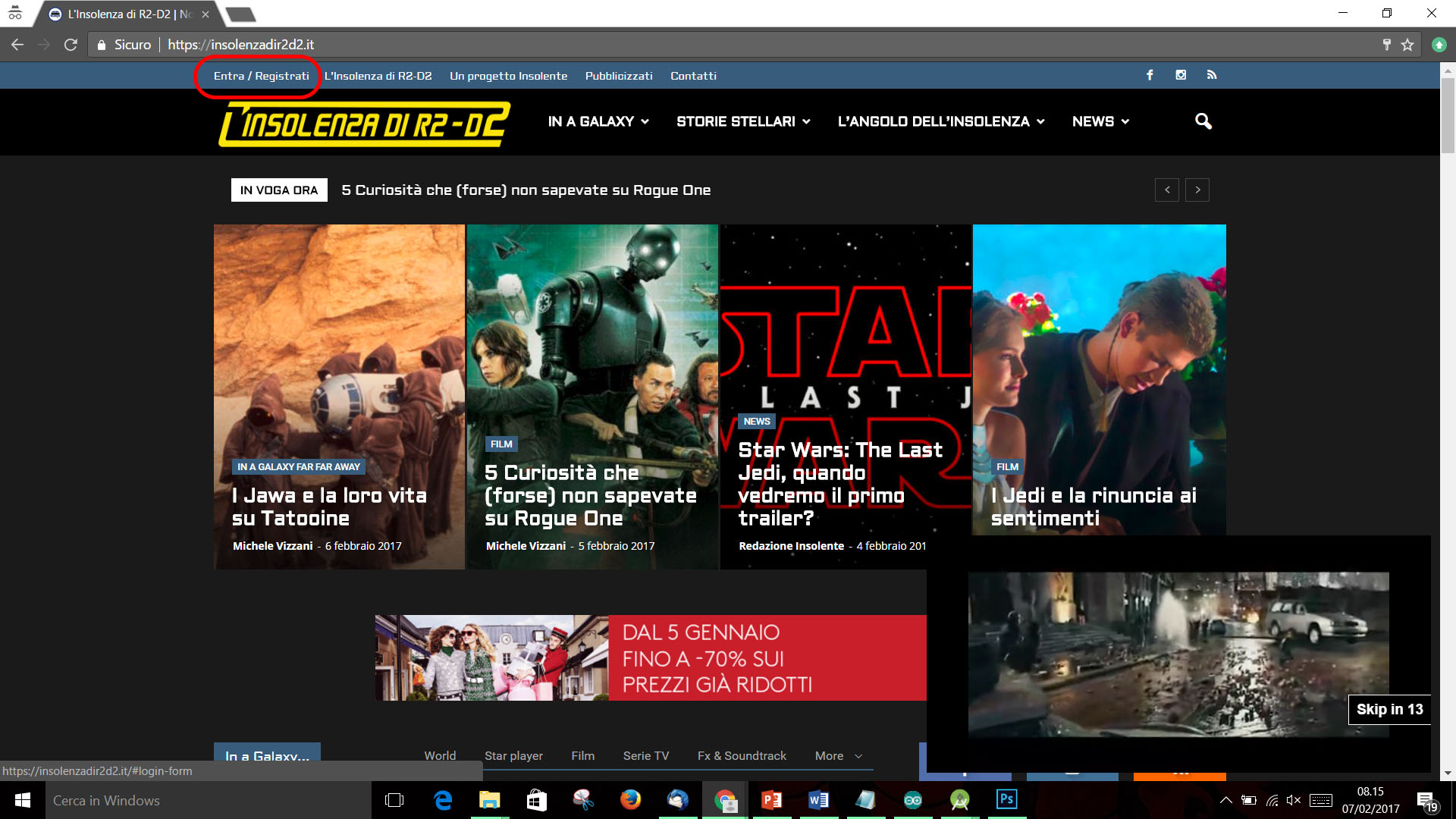Go back with browser back arrow
This screenshot has width=1456, height=819.
(17, 45)
